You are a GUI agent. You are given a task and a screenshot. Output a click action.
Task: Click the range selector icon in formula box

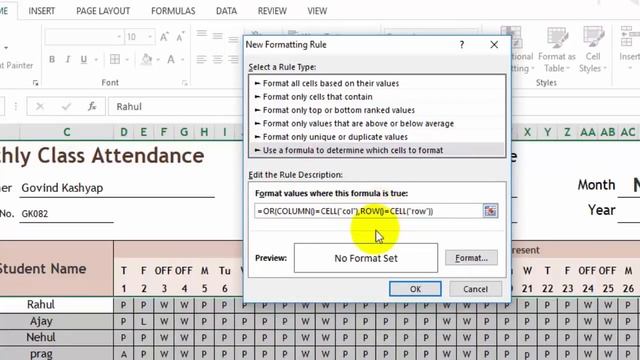coord(490,211)
